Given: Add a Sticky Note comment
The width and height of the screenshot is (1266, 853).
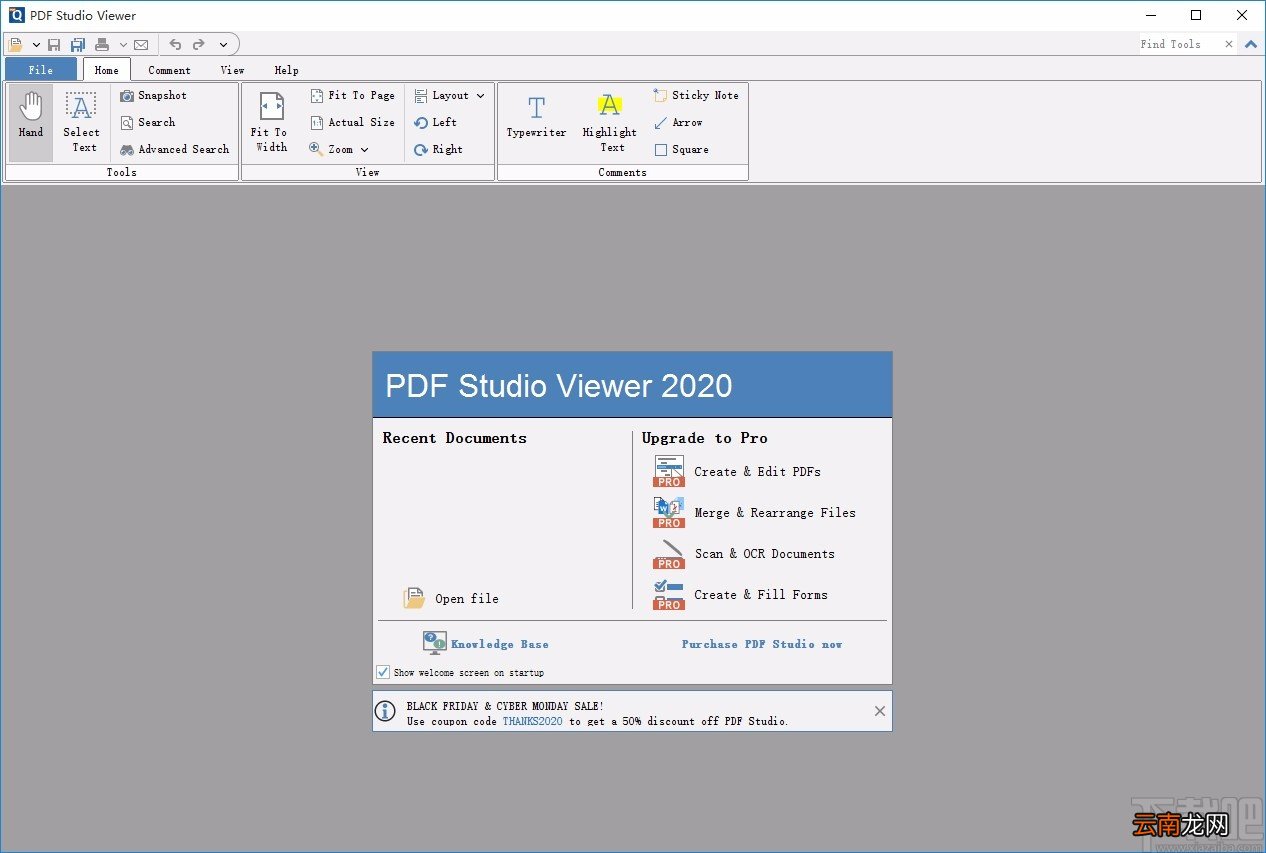Looking at the screenshot, I should pos(696,95).
